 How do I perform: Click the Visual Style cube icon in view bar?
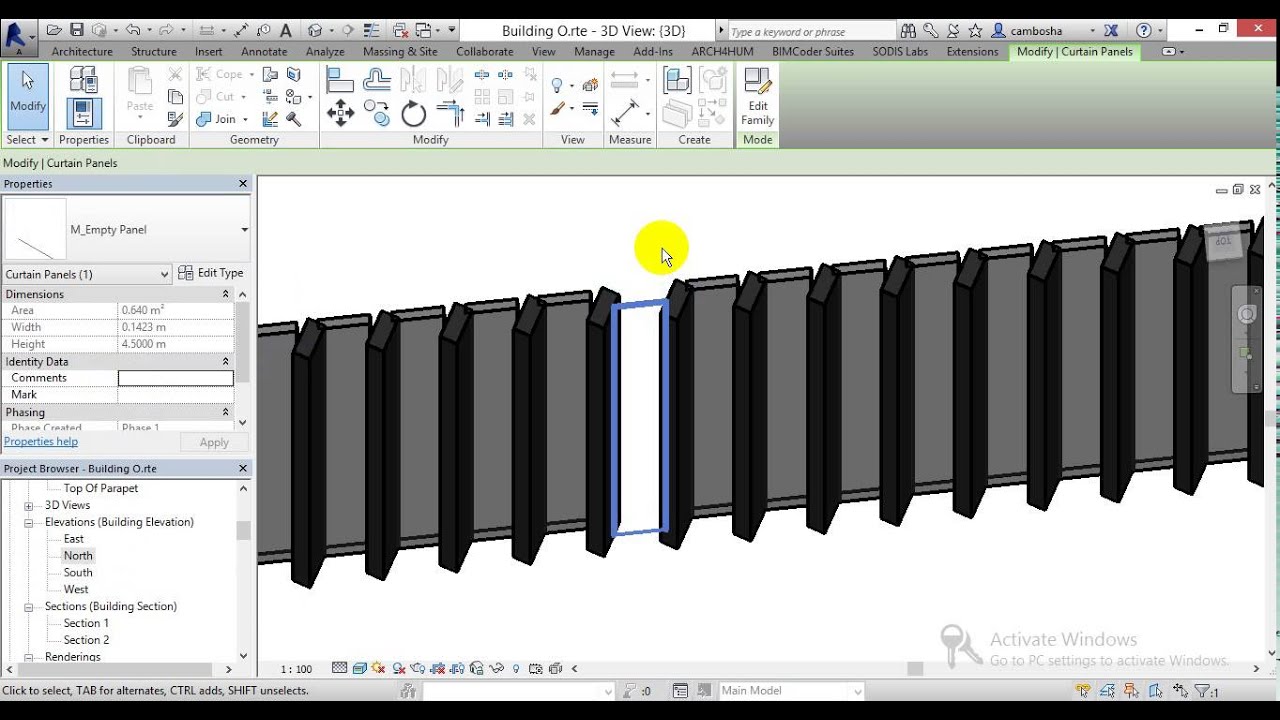pyautogui.click(x=359, y=669)
